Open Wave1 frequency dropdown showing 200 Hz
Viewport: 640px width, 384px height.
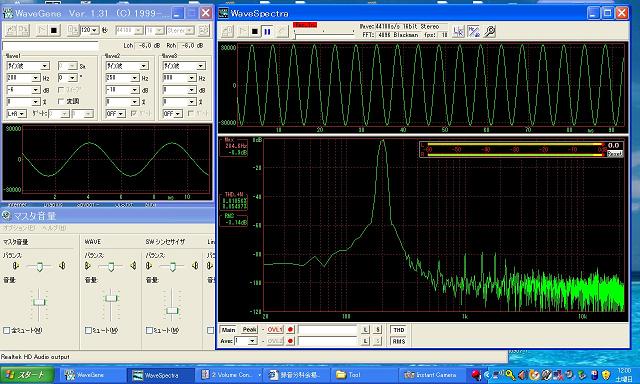click(36, 78)
